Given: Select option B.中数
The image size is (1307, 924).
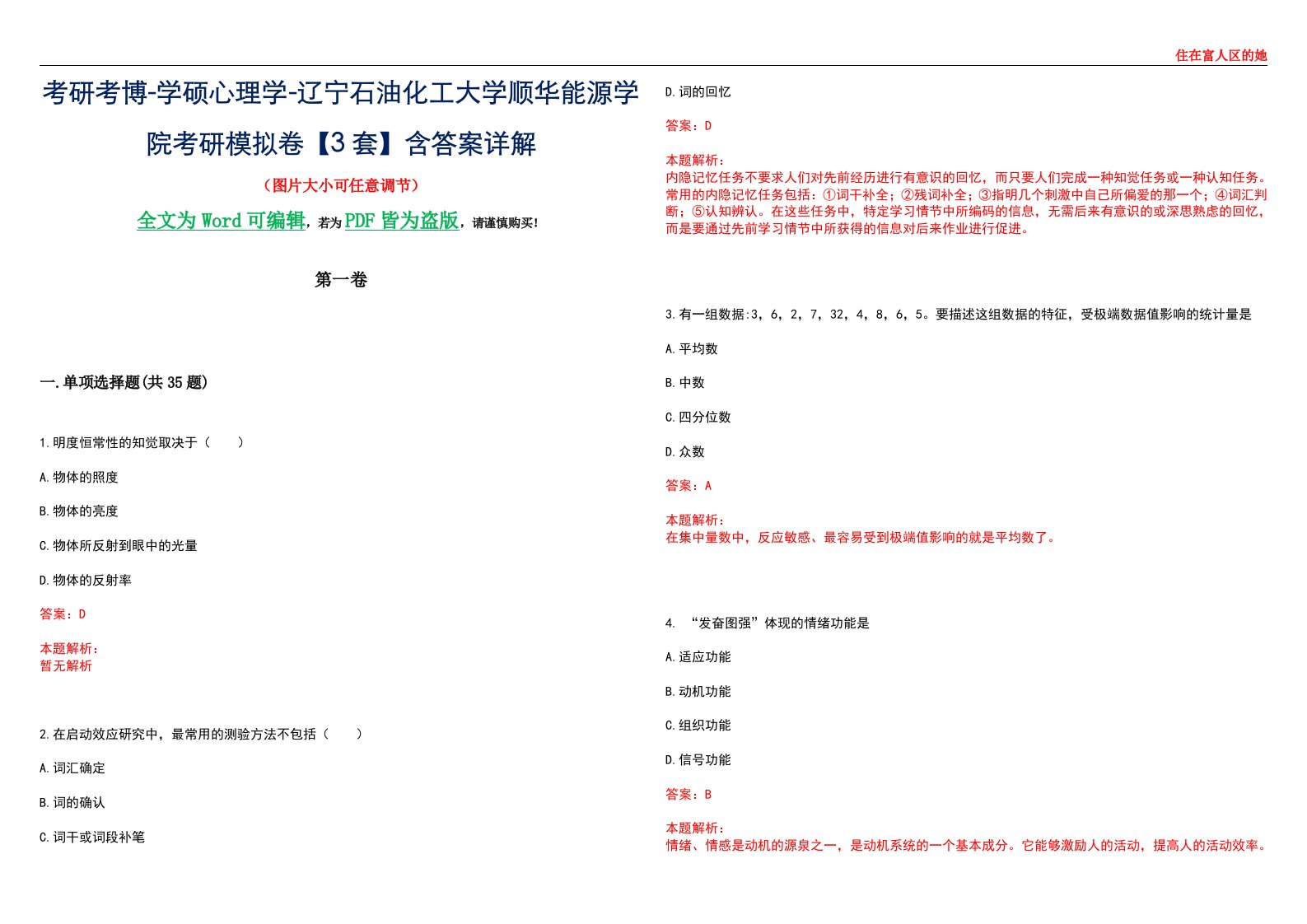Looking at the screenshot, I should pyautogui.click(x=685, y=383).
